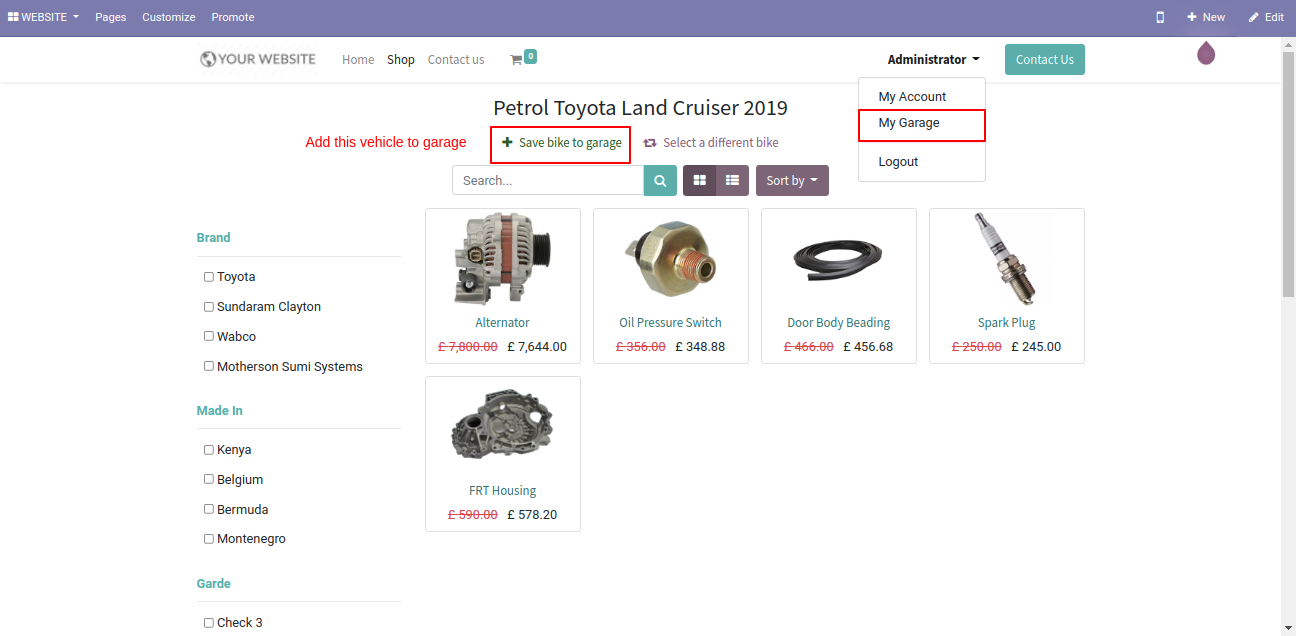
Task: Enable the Belgium filter checkbox
Action: pos(209,479)
